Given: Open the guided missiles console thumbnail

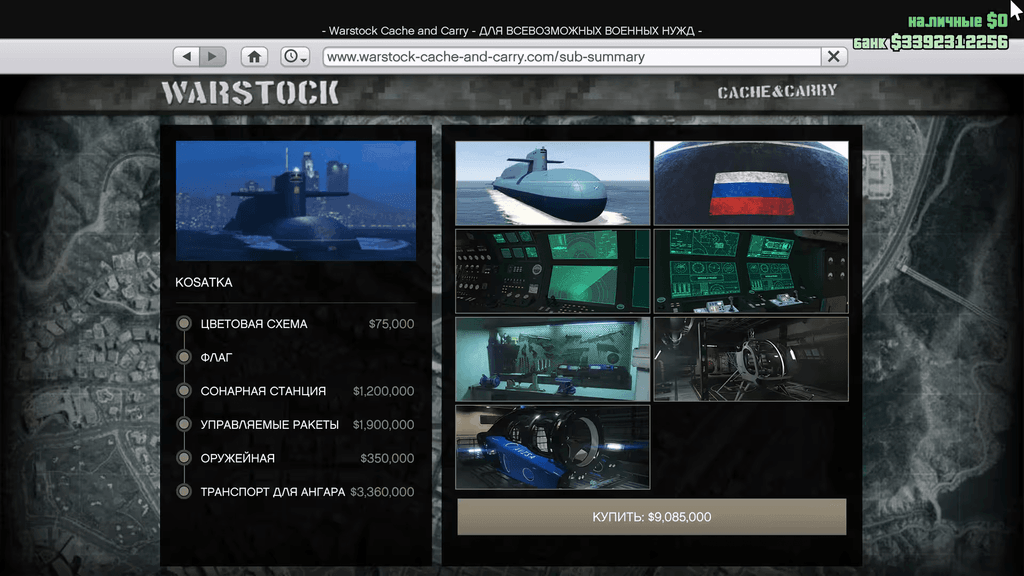Looking at the screenshot, I should point(751,271).
